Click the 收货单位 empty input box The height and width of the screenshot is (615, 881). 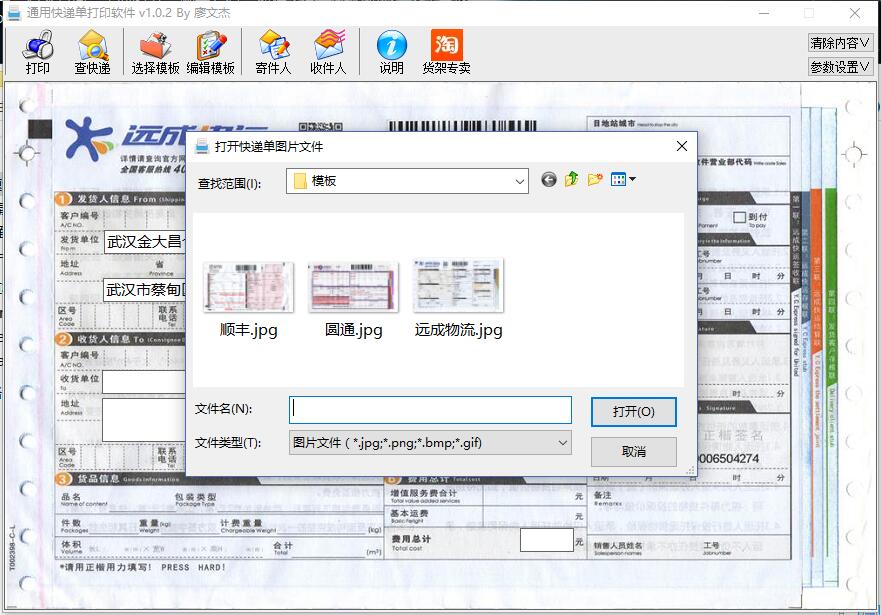(x=144, y=382)
